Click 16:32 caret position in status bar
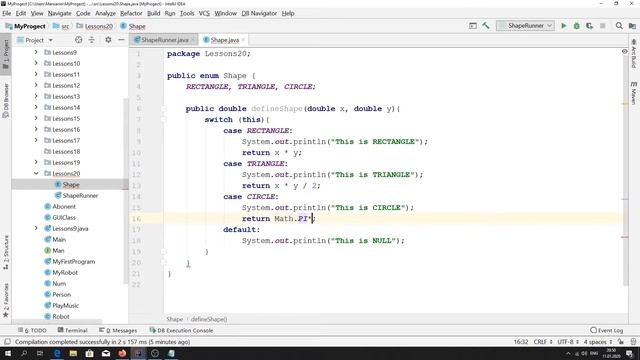 point(520,342)
